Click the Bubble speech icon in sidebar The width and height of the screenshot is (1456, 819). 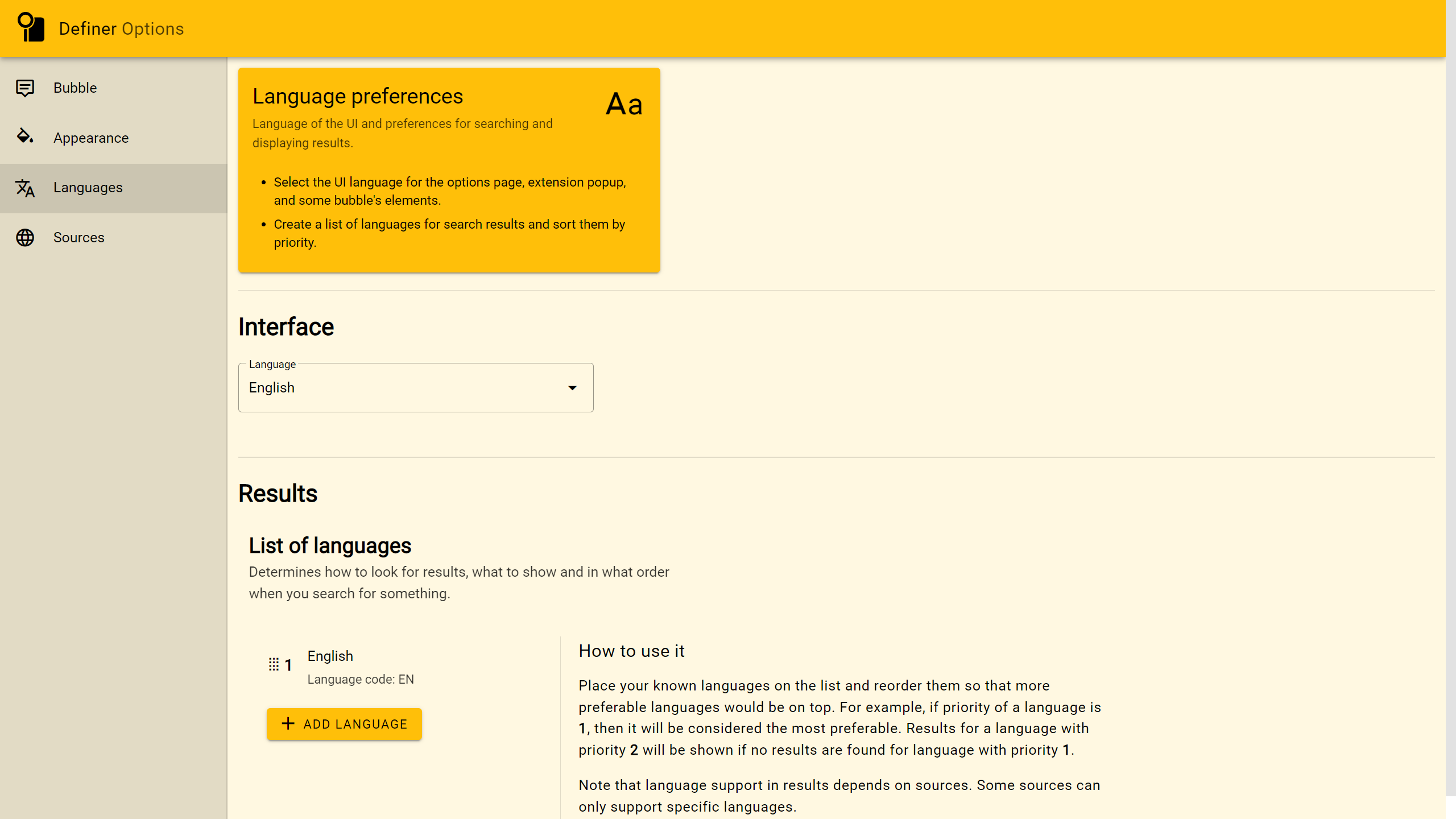pos(25,88)
